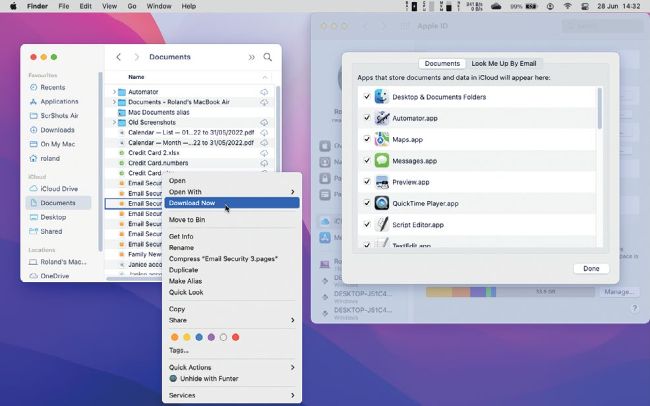This screenshot has width=650, height=406.
Task: Uncheck Desktop & Documents Folders checkbox
Action: click(x=367, y=96)
